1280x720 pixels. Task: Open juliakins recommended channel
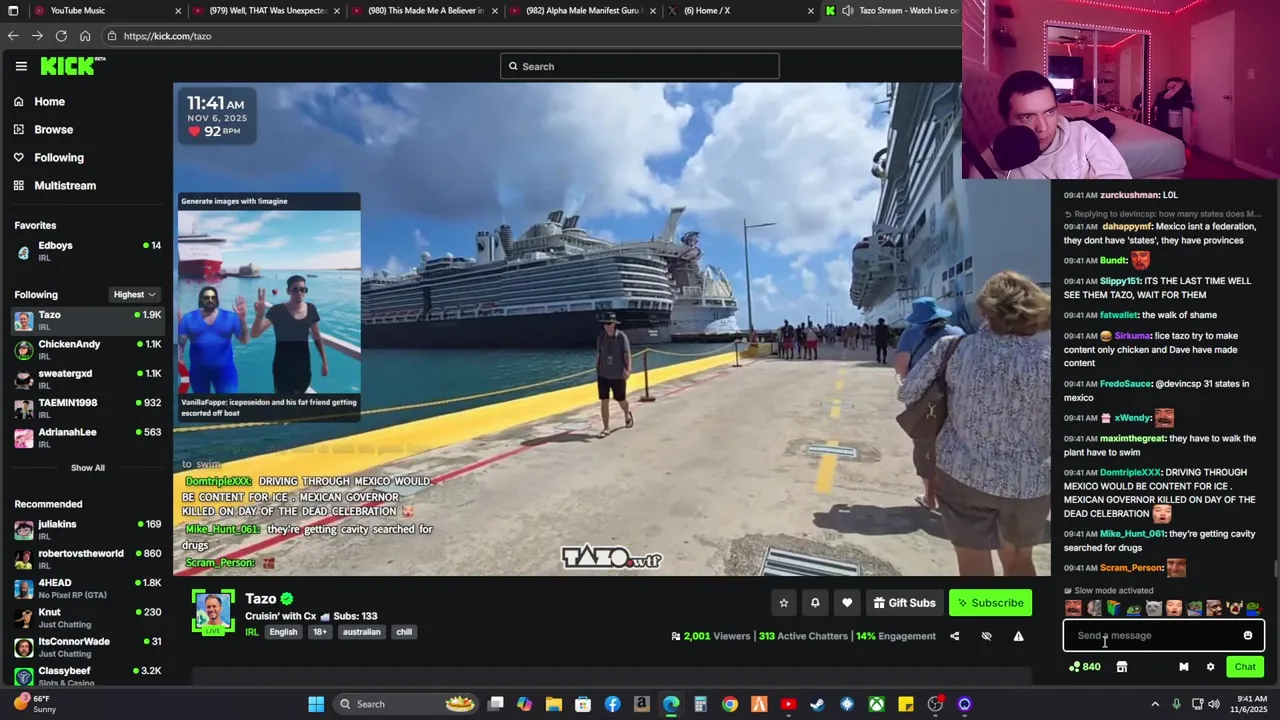[87, 529]
